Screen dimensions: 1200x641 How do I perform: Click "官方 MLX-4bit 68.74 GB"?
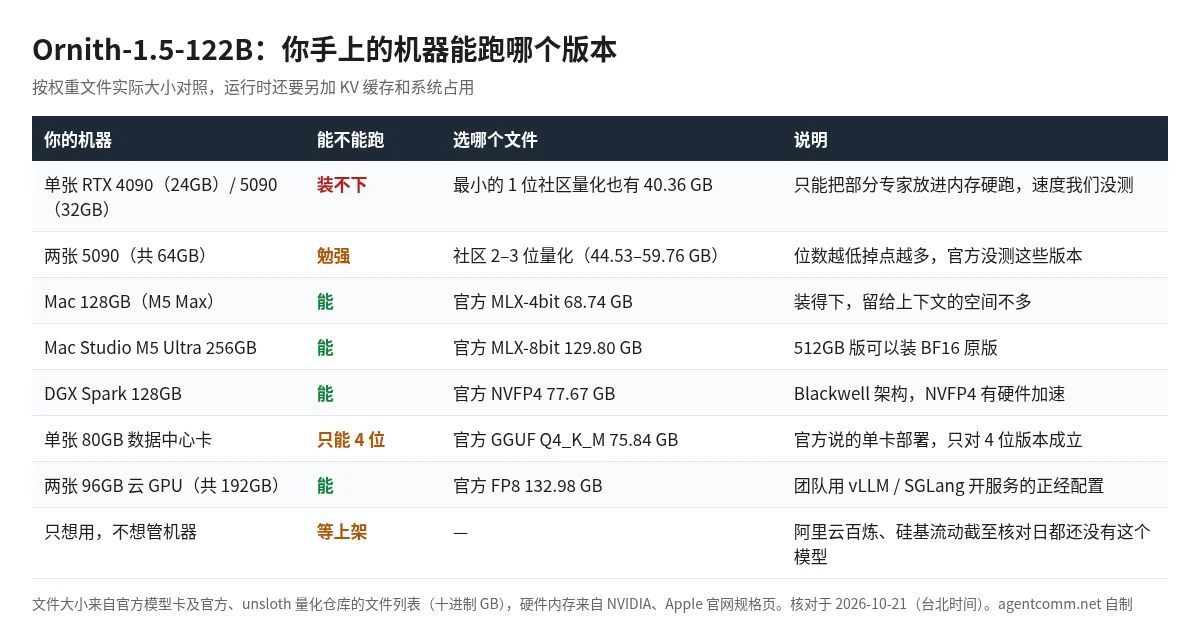pyautogui.click(x=543, y=301)
